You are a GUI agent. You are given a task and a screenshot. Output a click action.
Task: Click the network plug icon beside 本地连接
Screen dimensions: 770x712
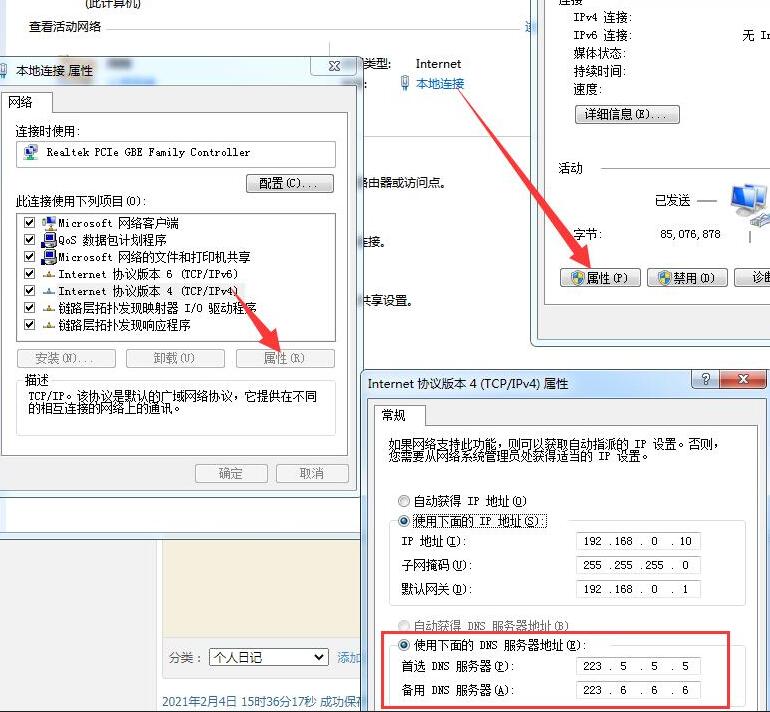404,84
